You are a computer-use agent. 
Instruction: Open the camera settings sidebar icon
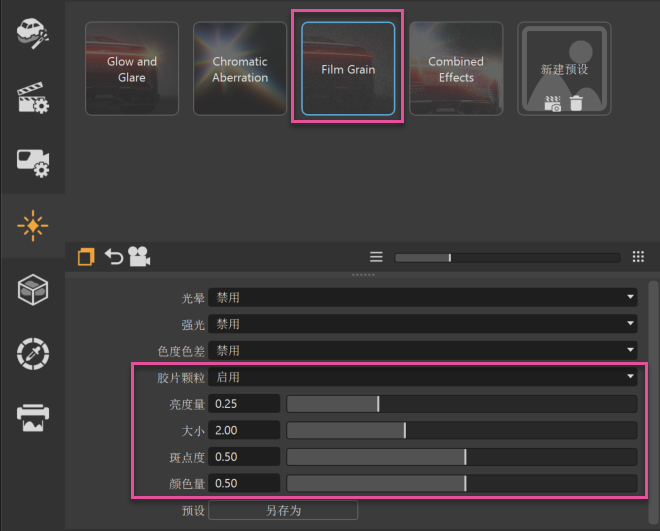tap(33, 163)
